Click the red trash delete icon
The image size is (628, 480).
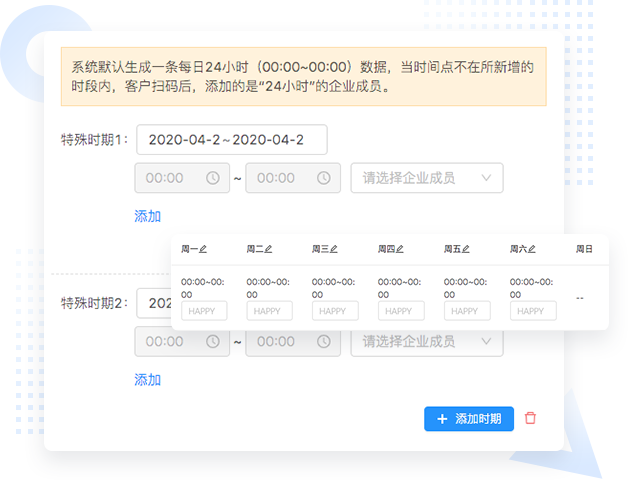click(x=530, y=418)
